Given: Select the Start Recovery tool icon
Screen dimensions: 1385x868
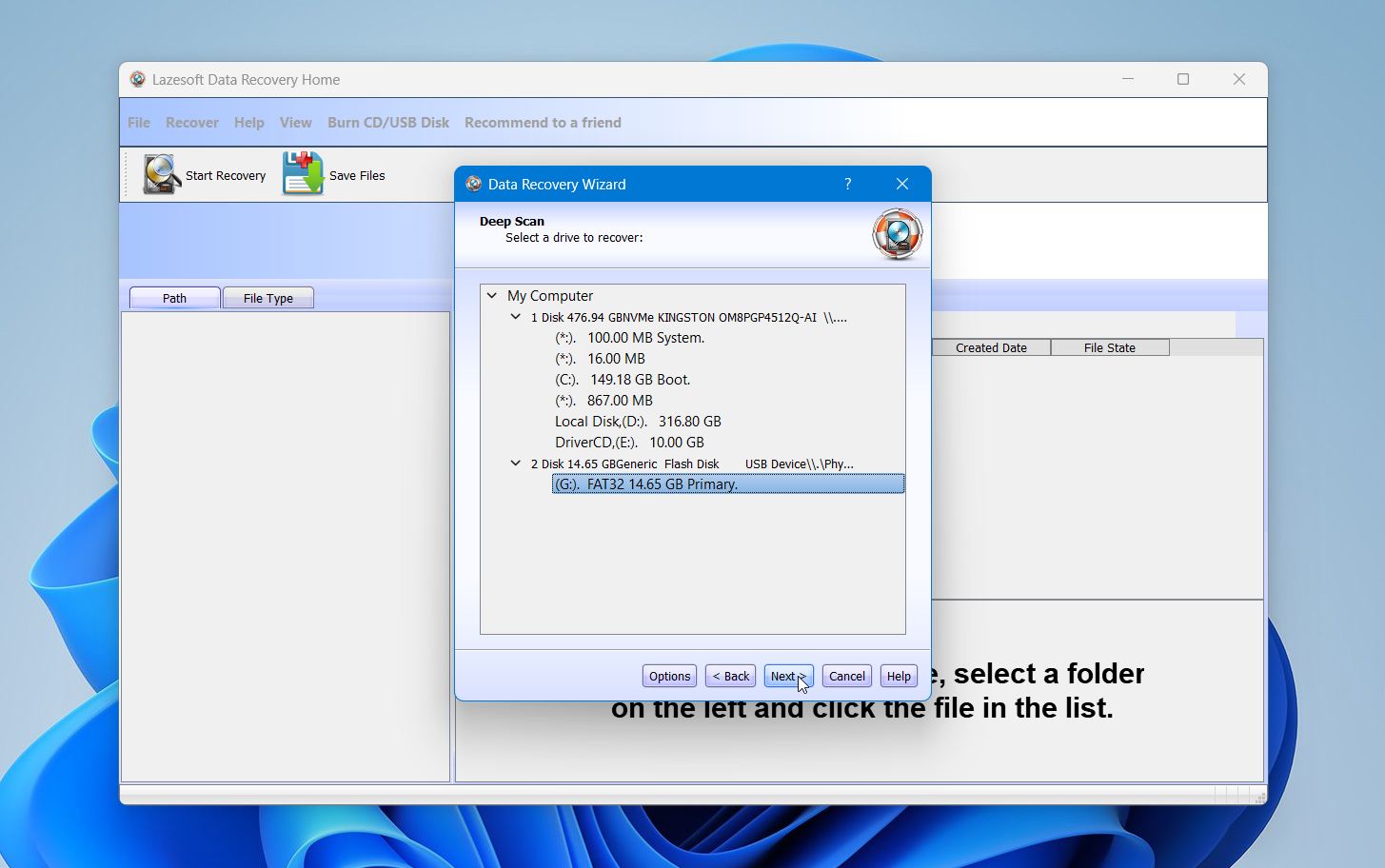Looking at the screenshot, I should coord(160,174).
